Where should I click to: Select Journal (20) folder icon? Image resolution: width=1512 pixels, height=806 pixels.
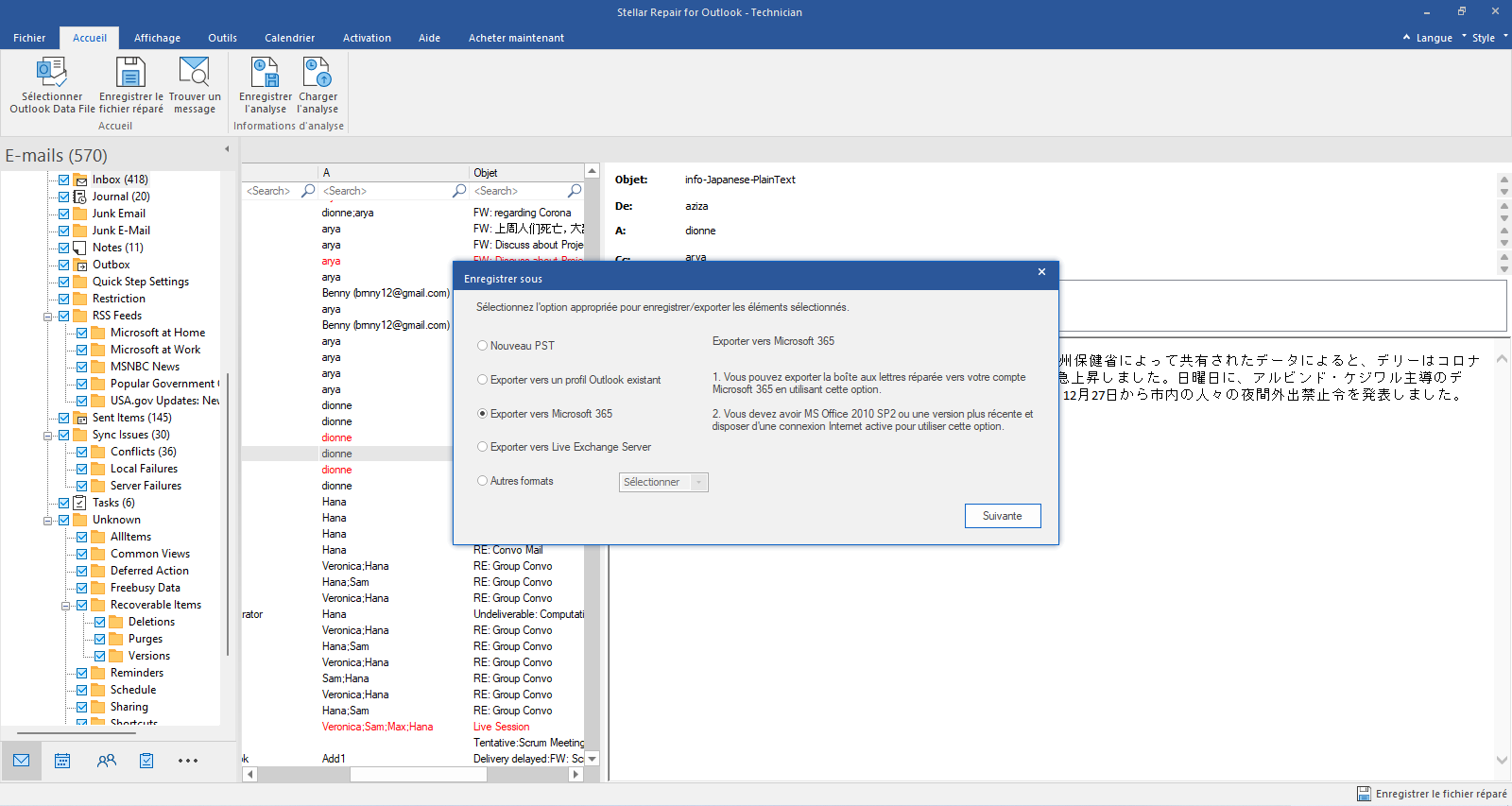80,197
